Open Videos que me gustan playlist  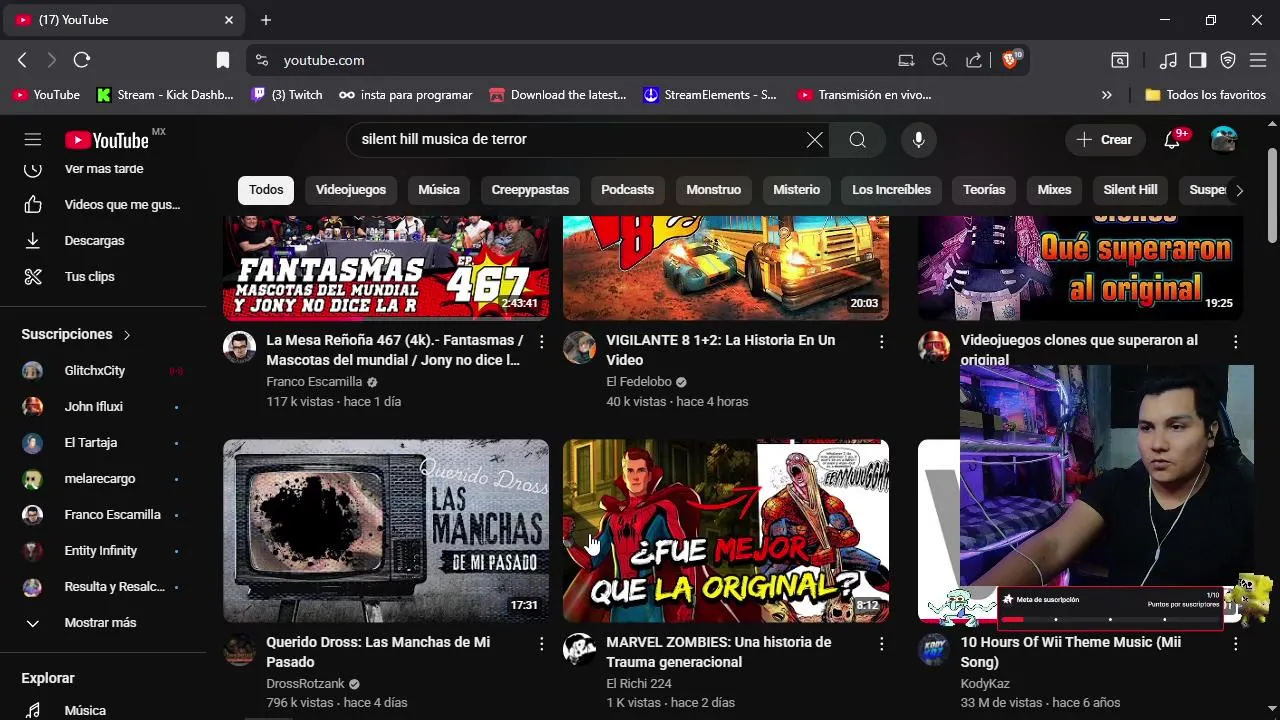tap(100, 205)
